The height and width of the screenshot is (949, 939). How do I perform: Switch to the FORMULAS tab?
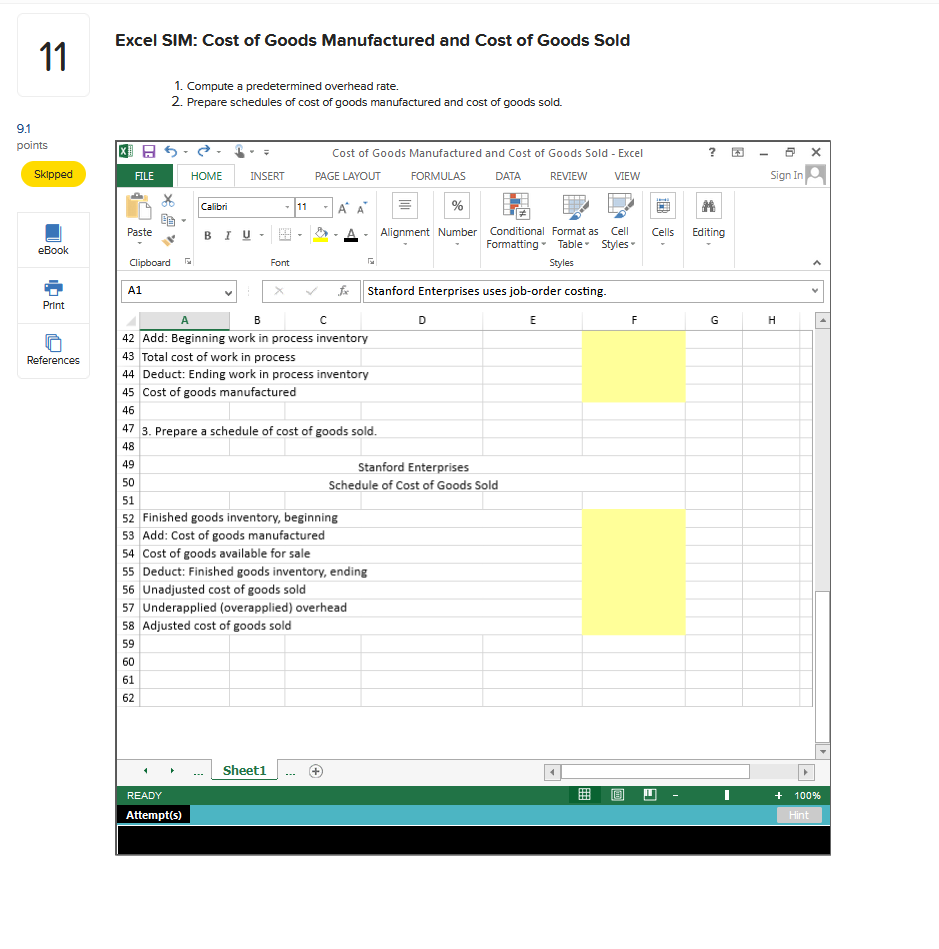[438, 176]
